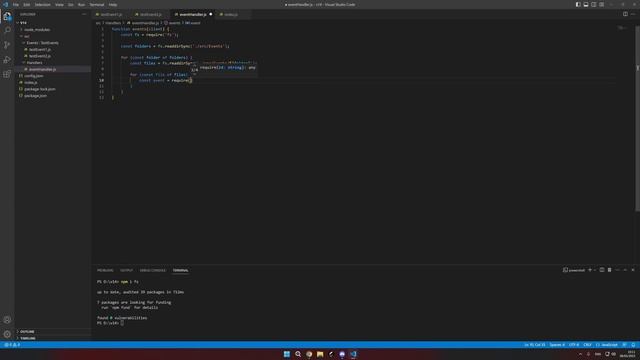
Task: Open the Terminal menu
Action: click(x=97, y=4)
